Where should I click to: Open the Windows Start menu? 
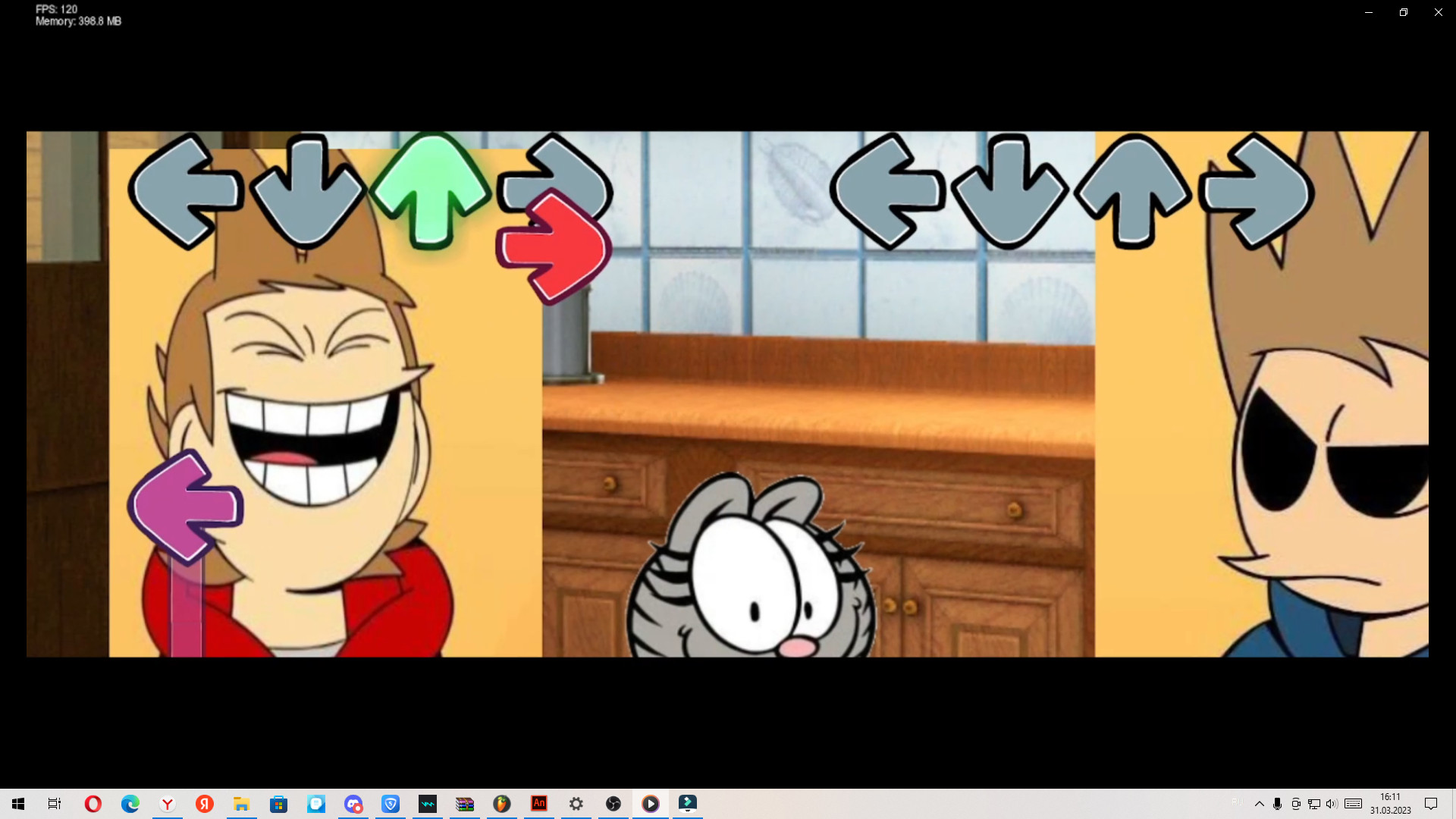[18, 804]
